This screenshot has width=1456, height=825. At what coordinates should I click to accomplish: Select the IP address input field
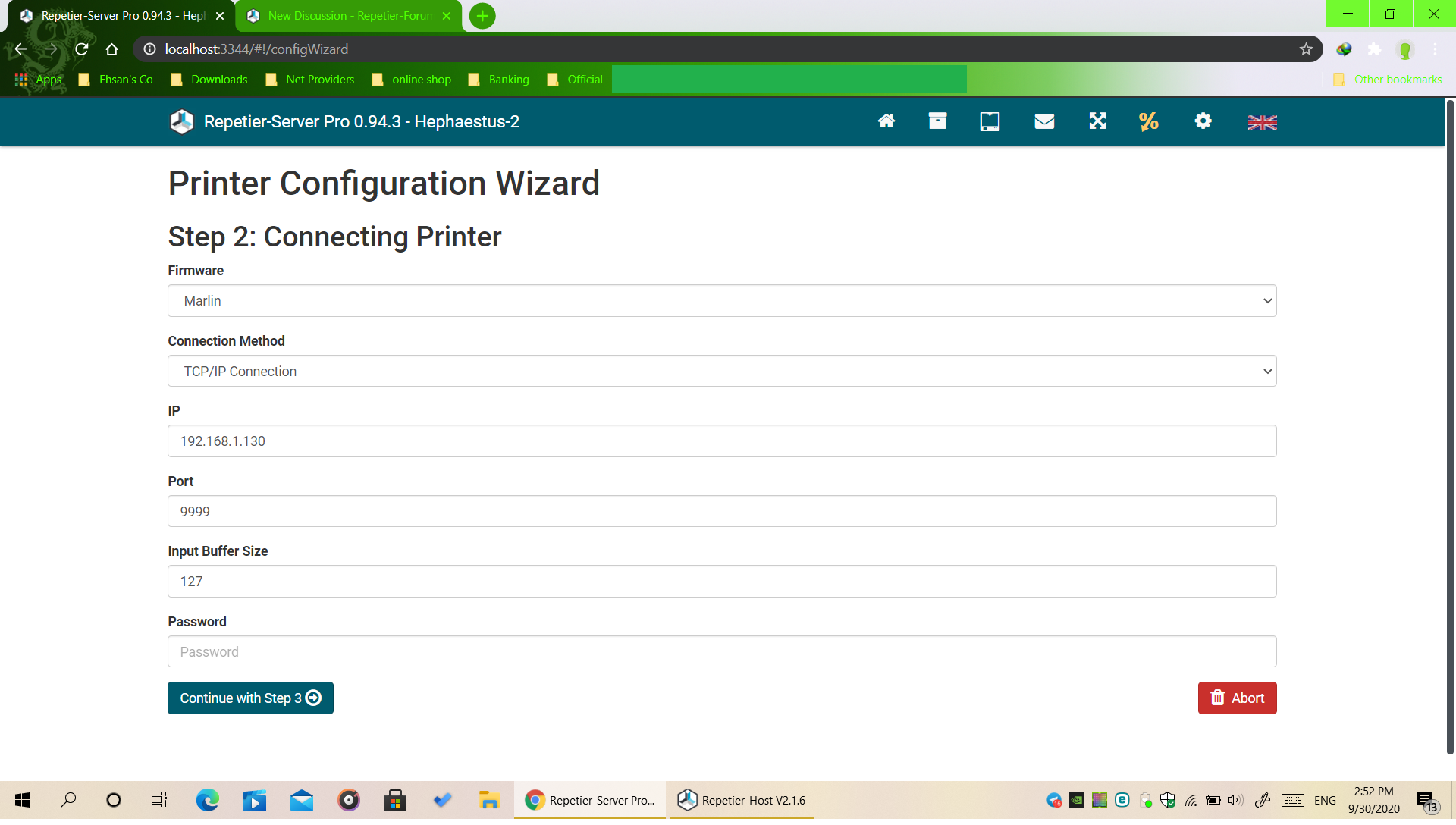pos(722,441)
